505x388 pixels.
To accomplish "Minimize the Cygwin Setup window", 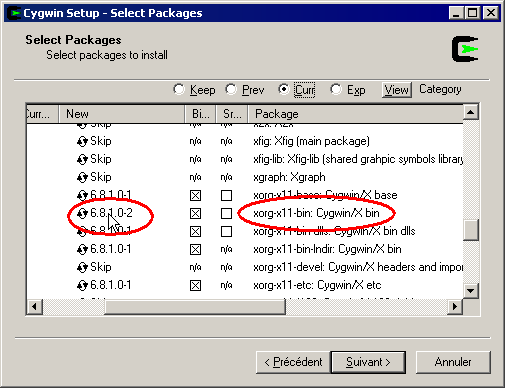I will [456, 13].
